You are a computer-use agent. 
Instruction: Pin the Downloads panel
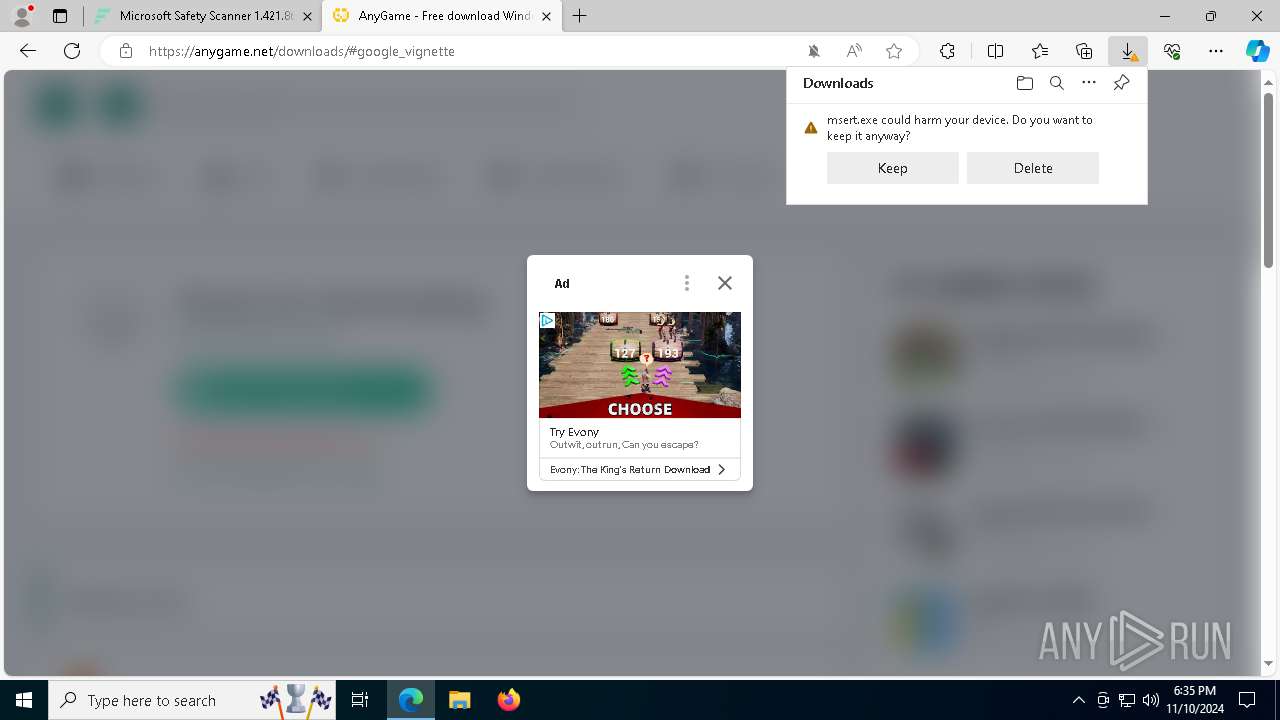[x=1121, y=83]
